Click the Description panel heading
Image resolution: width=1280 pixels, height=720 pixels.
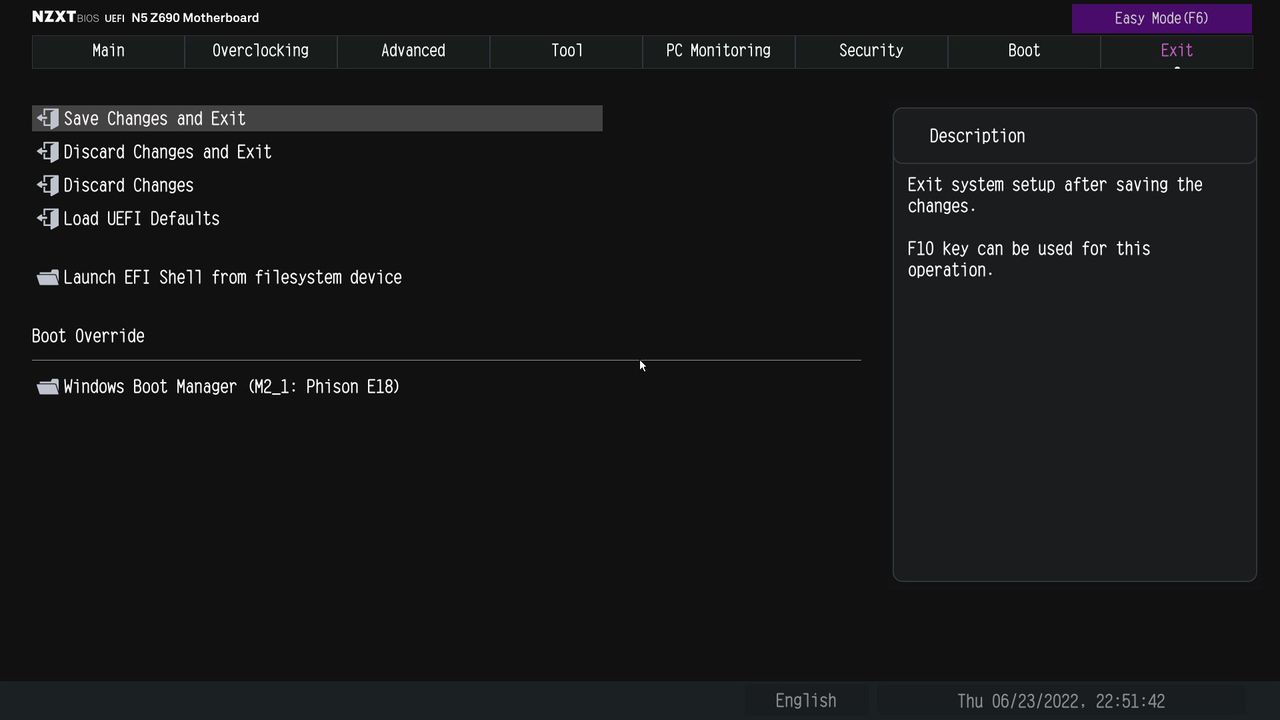click(977, 136)
